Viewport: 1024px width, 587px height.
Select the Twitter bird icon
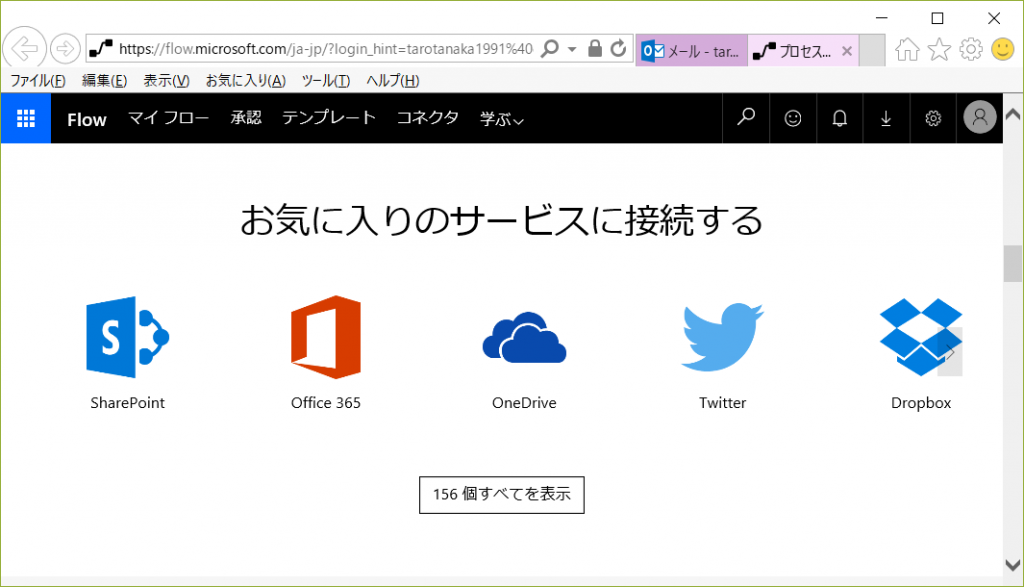(722, 337)
